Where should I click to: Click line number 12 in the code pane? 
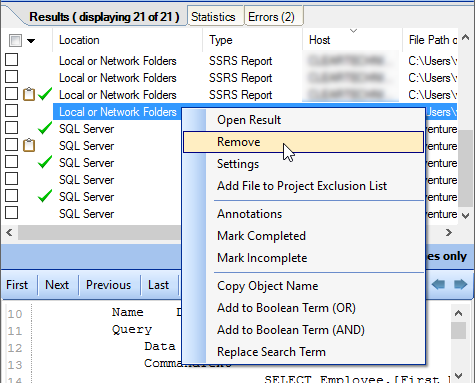pos(15,348)
